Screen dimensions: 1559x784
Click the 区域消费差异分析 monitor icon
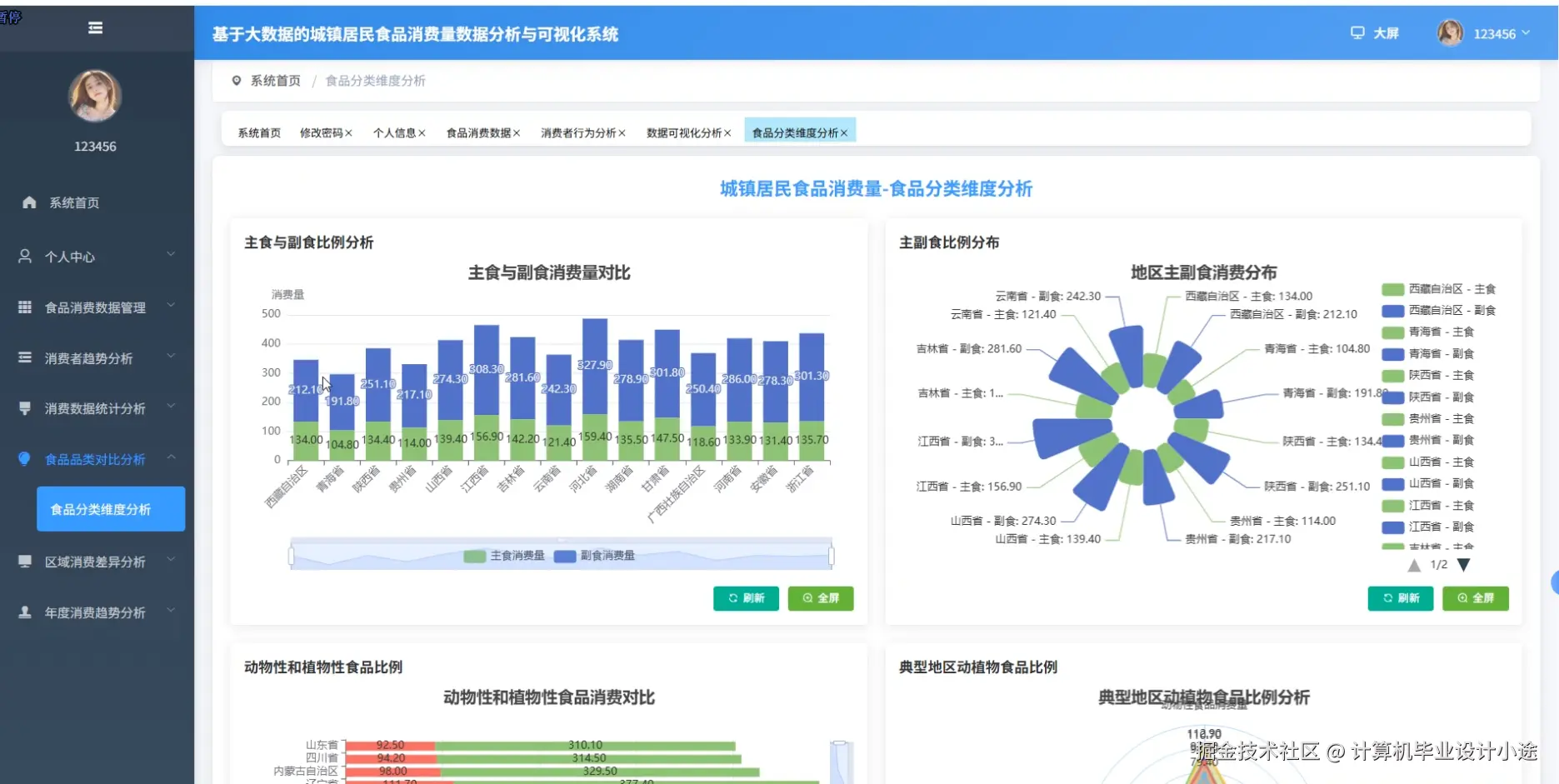(x=25, y=562)
